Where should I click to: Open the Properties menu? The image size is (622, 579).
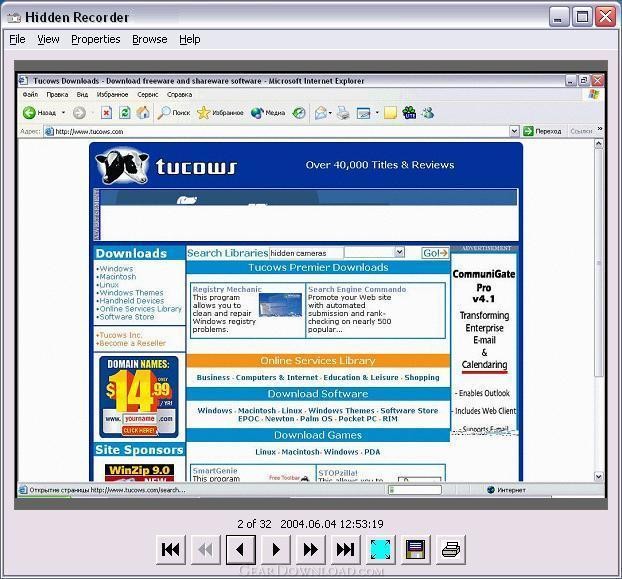[x=96, y=39]
